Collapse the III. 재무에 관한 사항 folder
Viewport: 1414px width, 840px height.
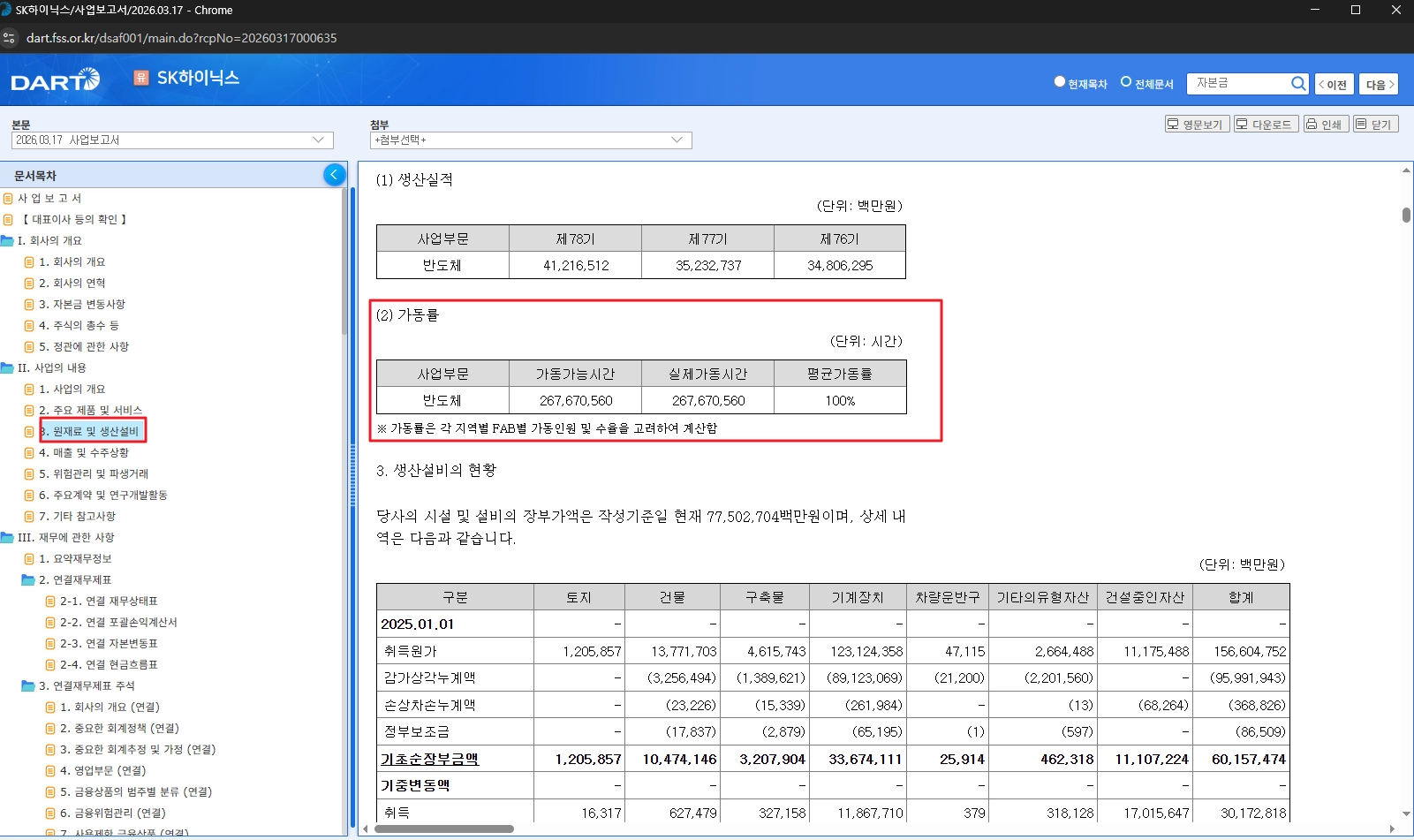(x=7, y=538)
